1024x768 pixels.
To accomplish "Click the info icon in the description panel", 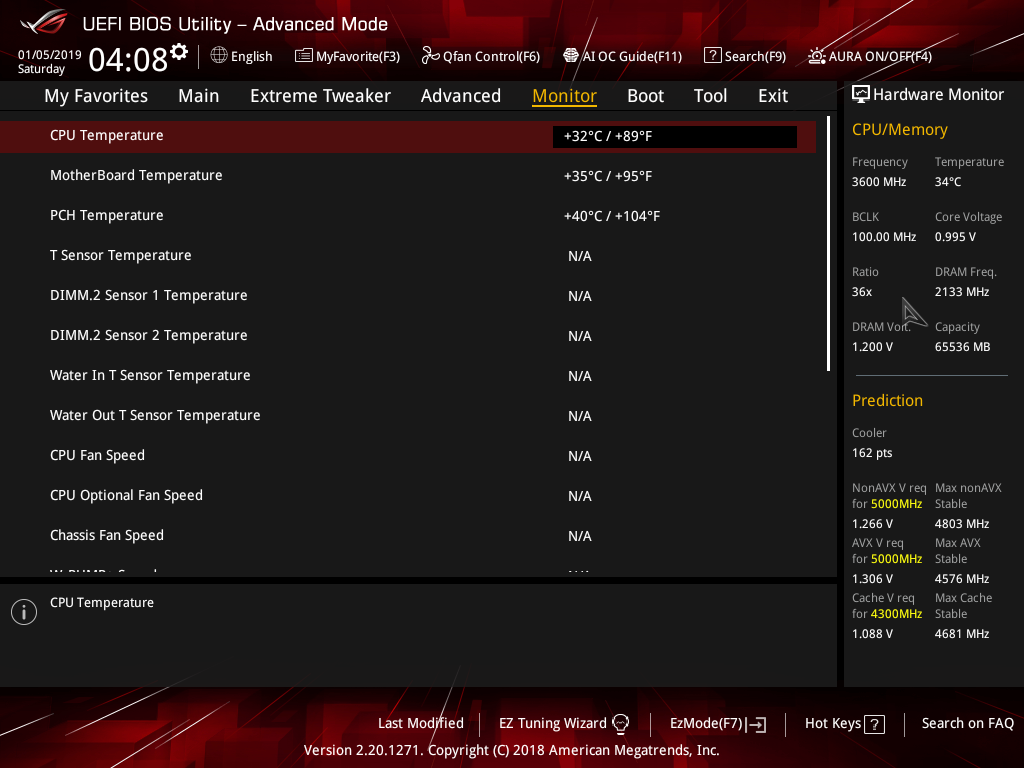I will [x=23, y=611].
